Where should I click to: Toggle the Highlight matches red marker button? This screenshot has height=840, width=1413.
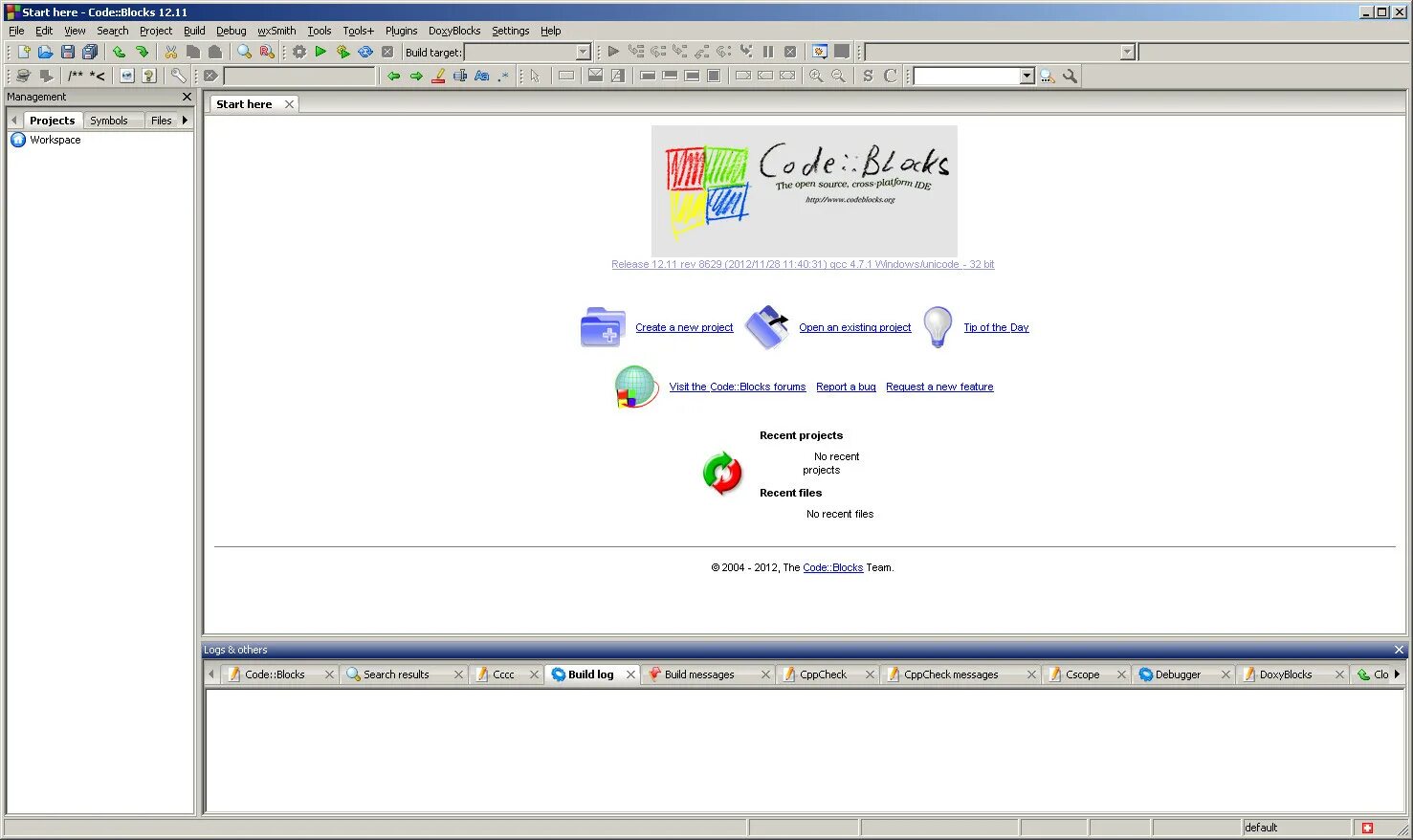point(438,76)
